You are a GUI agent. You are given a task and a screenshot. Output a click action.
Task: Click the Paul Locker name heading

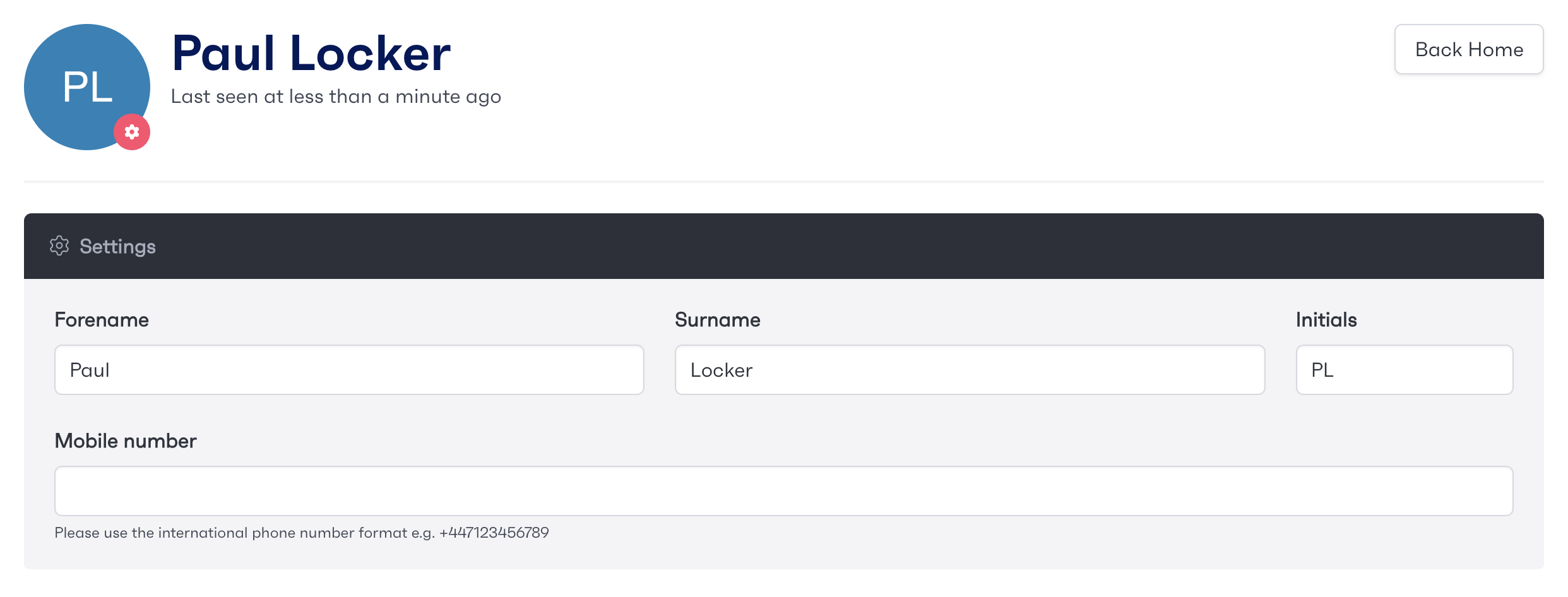pyautogui.click(x=311, y=53)
